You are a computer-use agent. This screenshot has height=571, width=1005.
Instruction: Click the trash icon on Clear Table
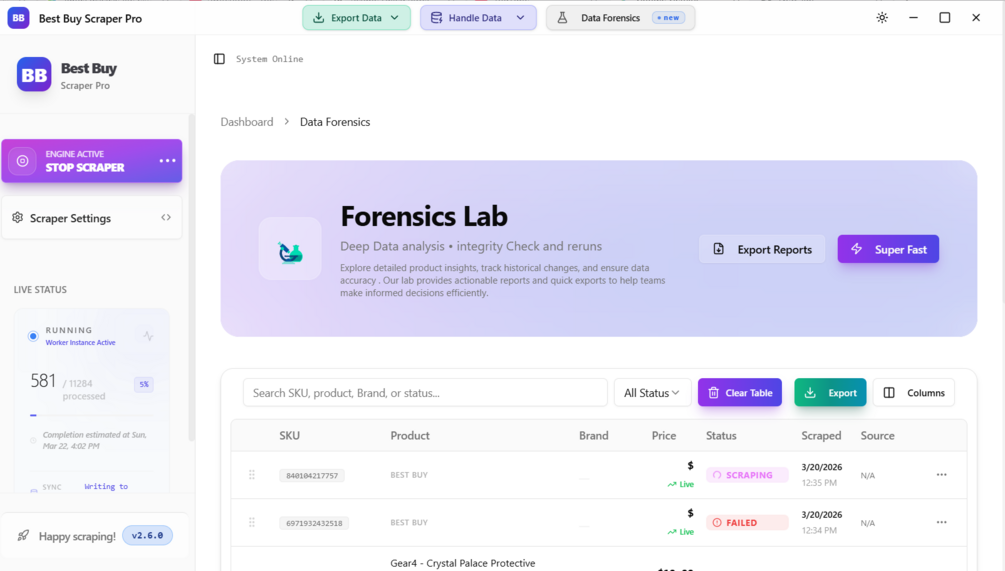pyautogui.click(x=713, y=393)
